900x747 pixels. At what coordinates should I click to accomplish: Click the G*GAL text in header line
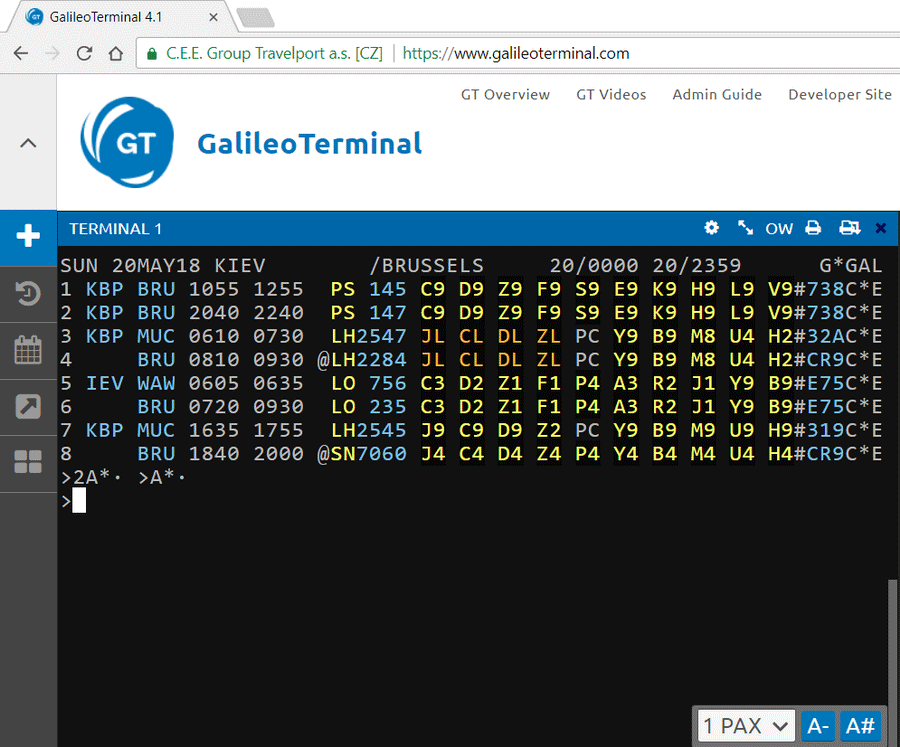(x=850, y=265)
